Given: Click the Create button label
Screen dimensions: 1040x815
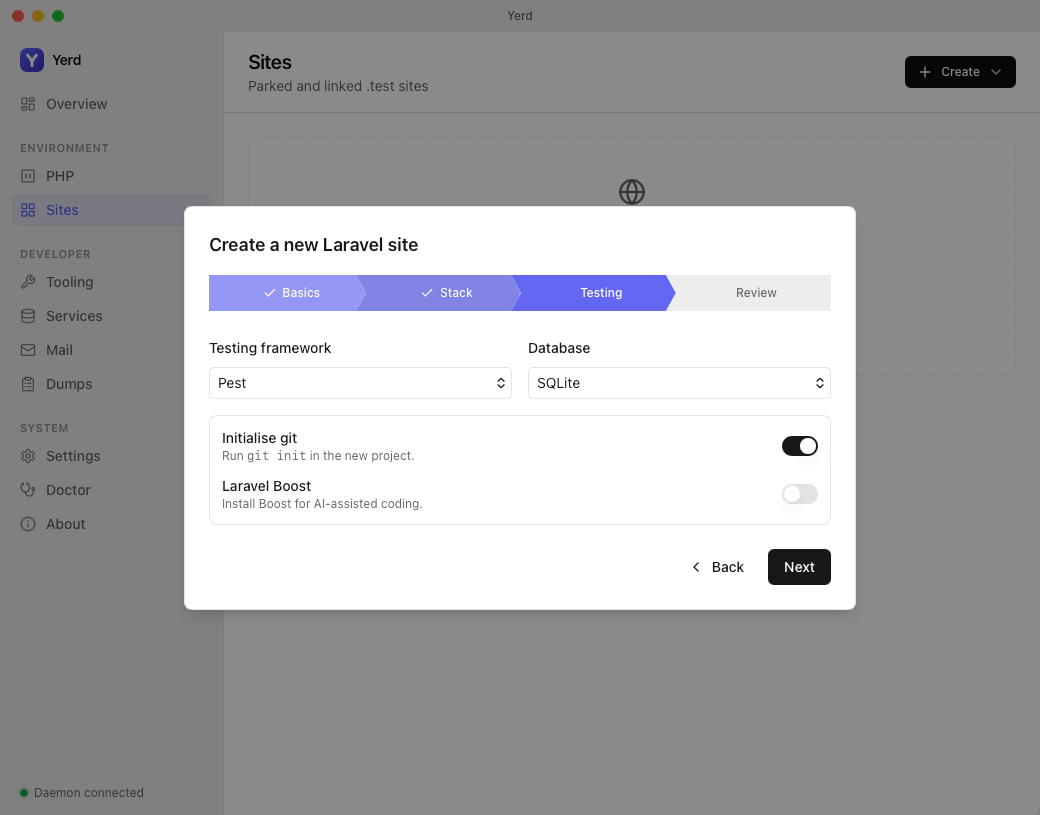Looking at the screenshot, I should click(x=960, y=72).
